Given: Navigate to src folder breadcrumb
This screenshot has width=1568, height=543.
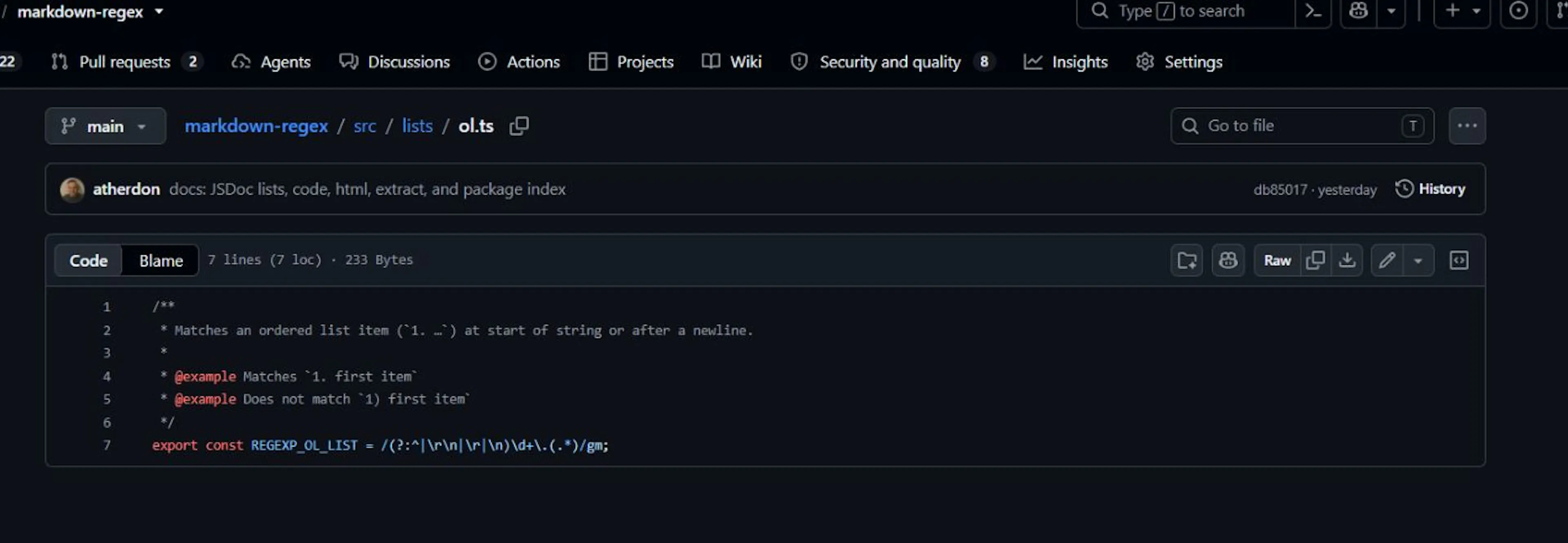Looking at the screenshot, I should click(365, 126).
